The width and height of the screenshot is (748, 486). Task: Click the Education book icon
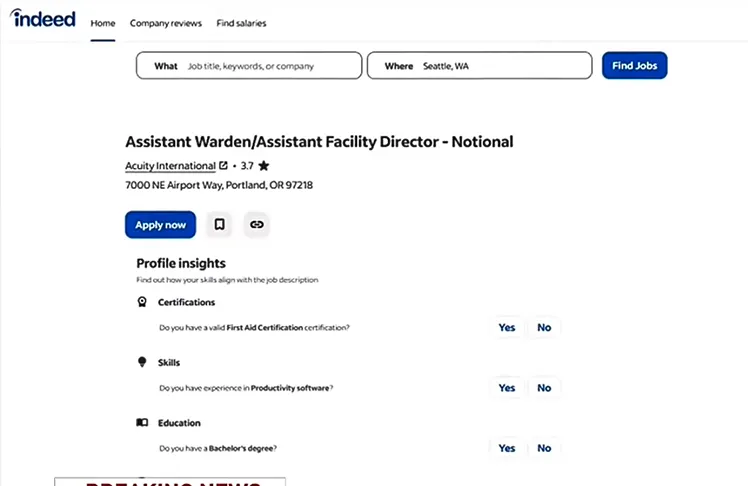click(x=142, y=423)
